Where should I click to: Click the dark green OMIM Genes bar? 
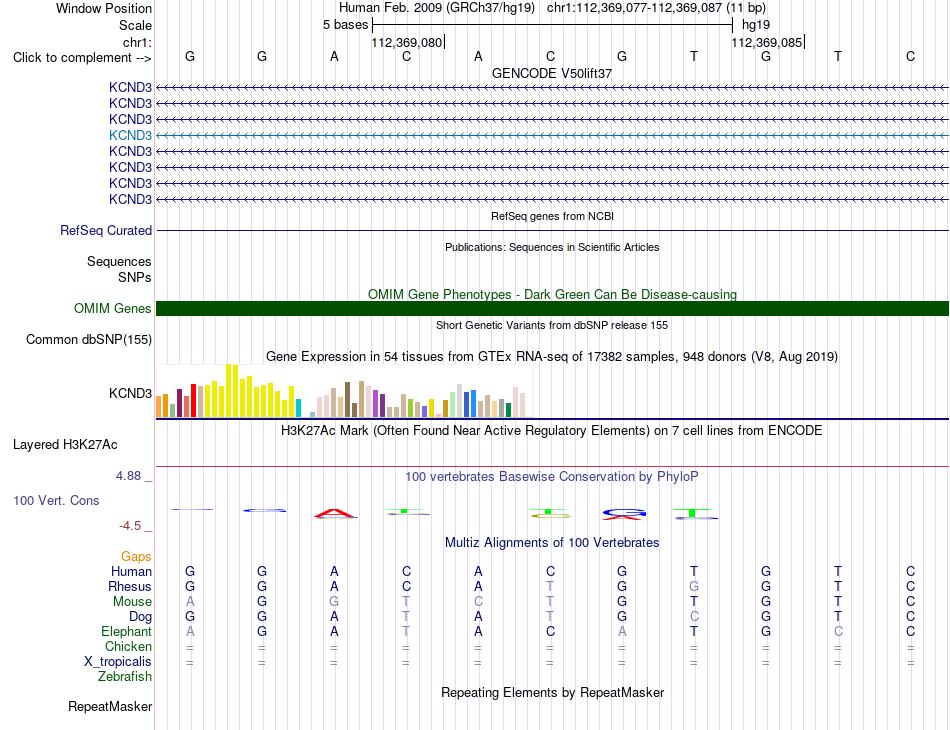tap(552, 308)
